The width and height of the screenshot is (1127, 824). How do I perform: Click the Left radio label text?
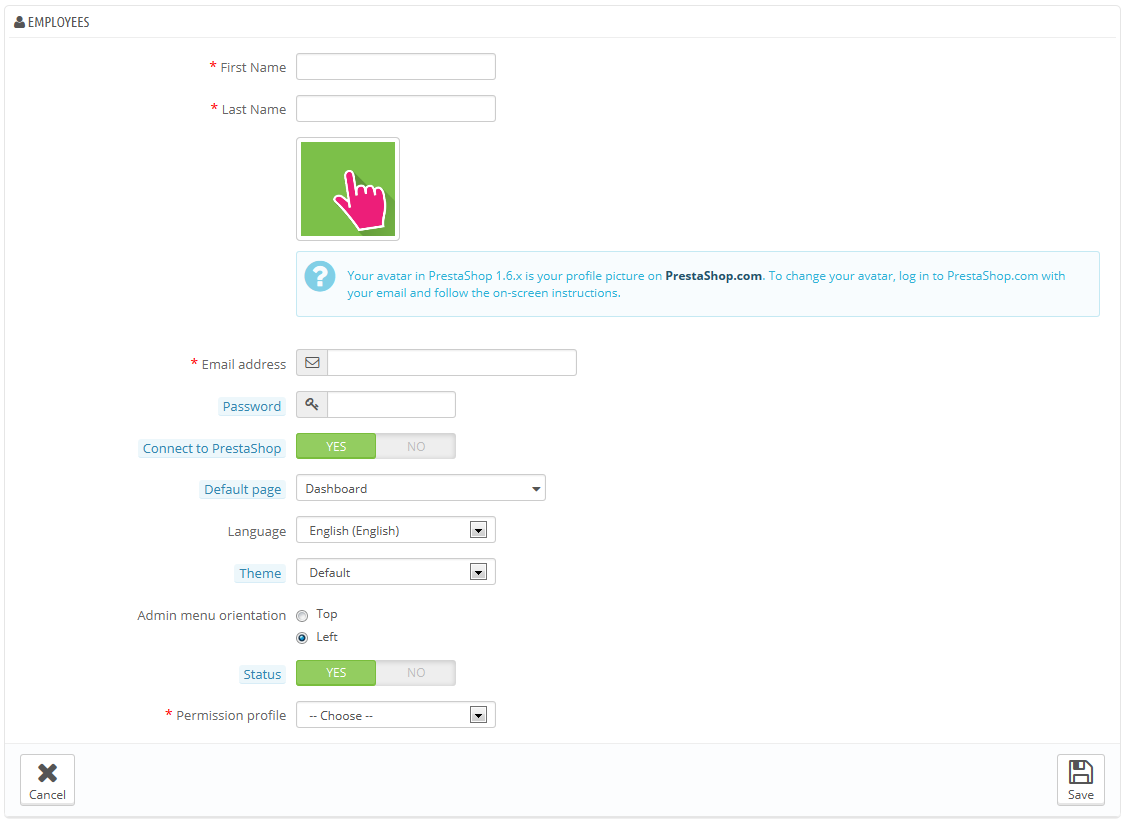pos(327,637)
